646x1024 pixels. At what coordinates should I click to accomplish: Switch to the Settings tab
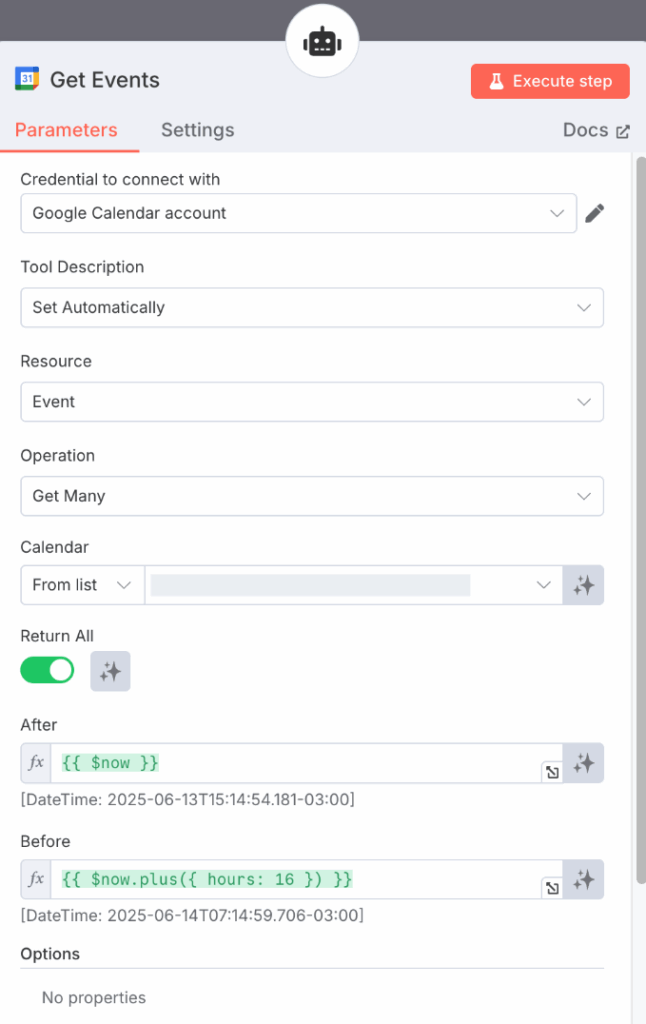[x=197, y=130]
